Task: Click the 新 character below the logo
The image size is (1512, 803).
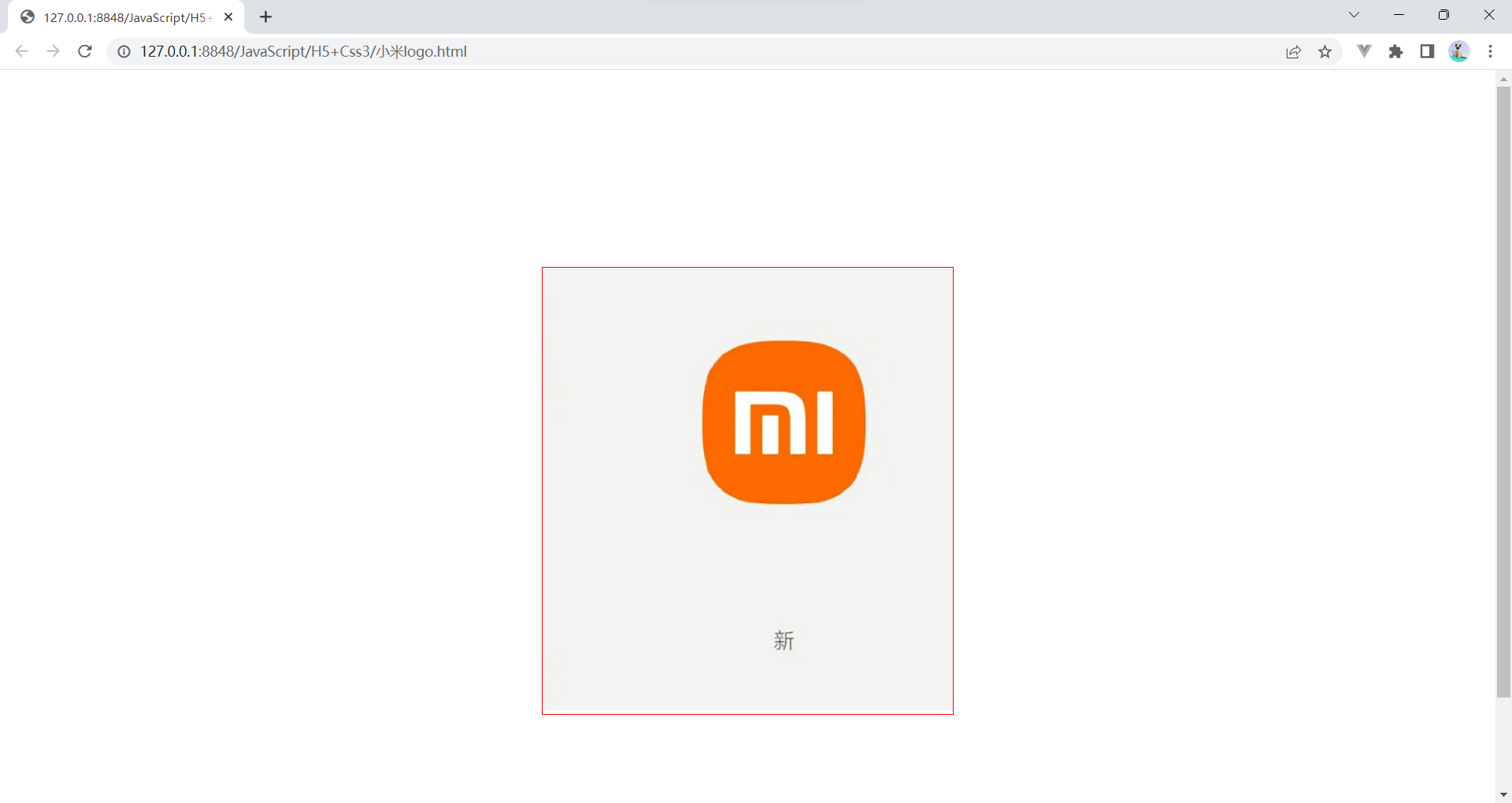Action: pos(784,641)
